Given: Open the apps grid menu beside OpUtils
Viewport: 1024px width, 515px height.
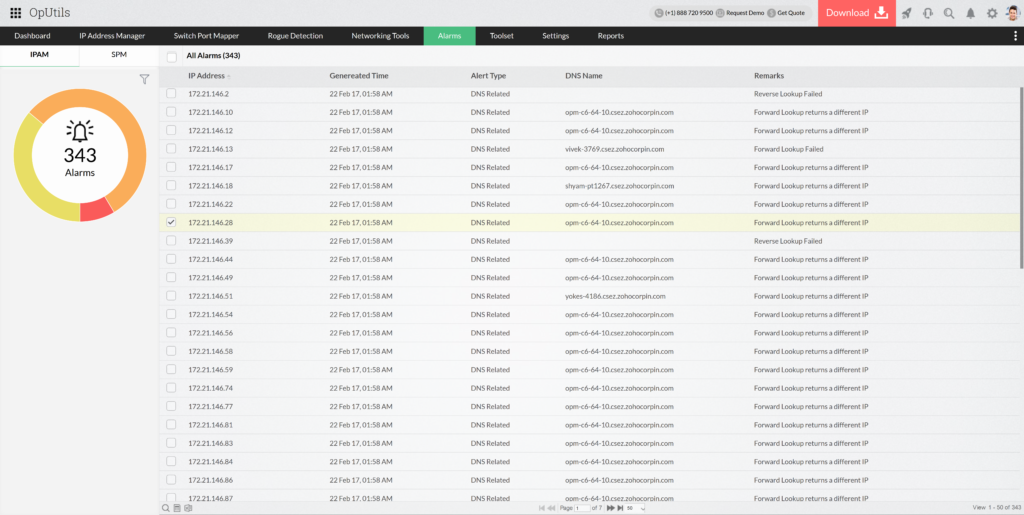Looking at the screenshot, I should (16, 13).
